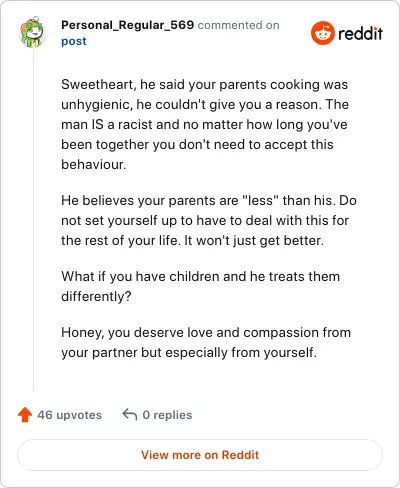Click the Snoo avatar of Personal_Regular_569
This screenshot has height=488, width=400.
(x=32, y=32)
